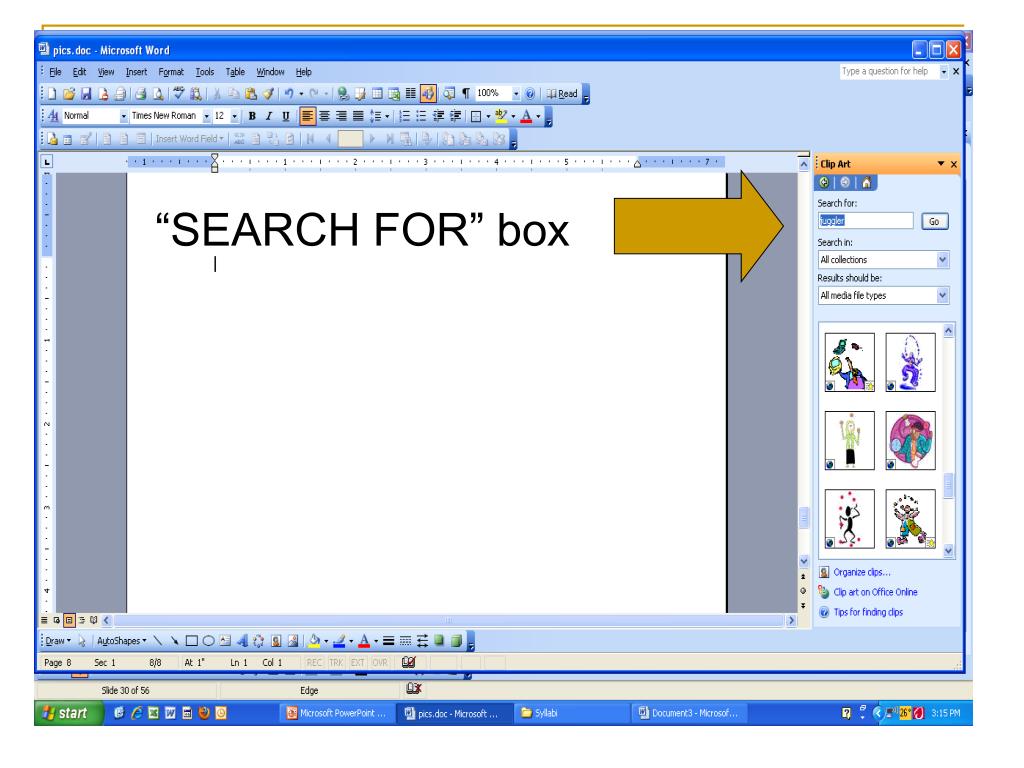1024x768 pixels.
Task: Open the Times New Roman font dropdown
Action: (206, 116)
